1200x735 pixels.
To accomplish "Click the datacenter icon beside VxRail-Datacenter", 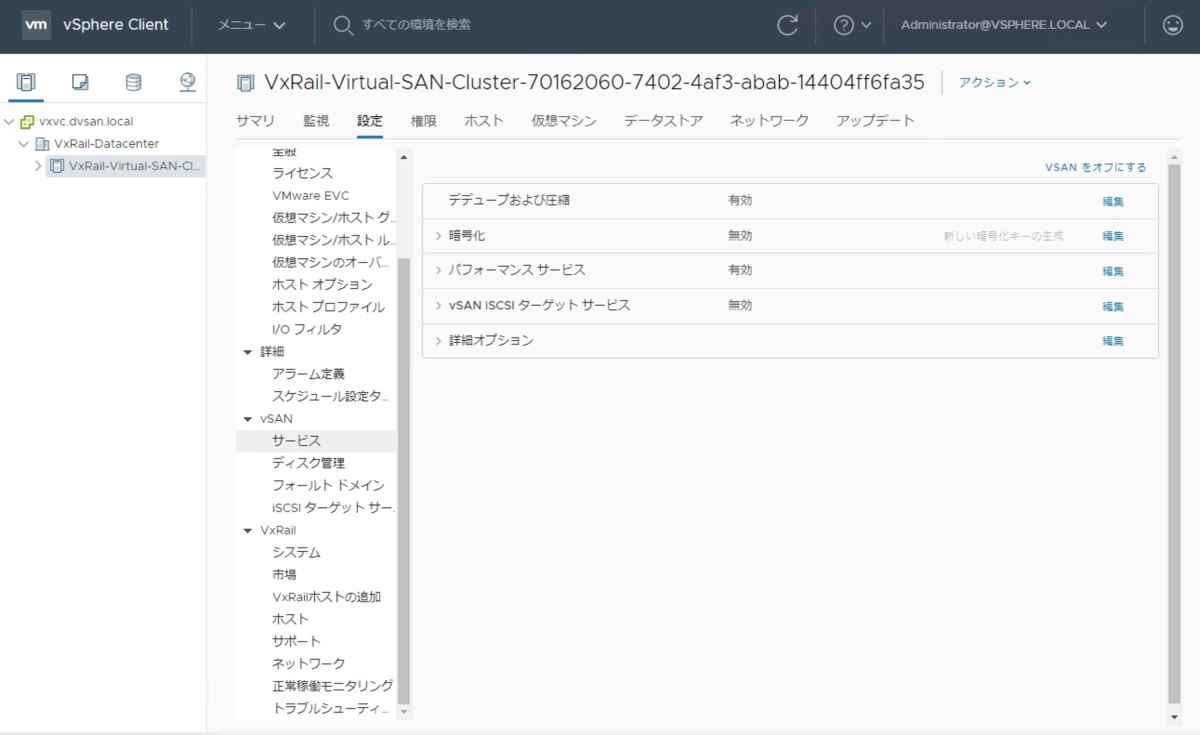I will (42, 144).
